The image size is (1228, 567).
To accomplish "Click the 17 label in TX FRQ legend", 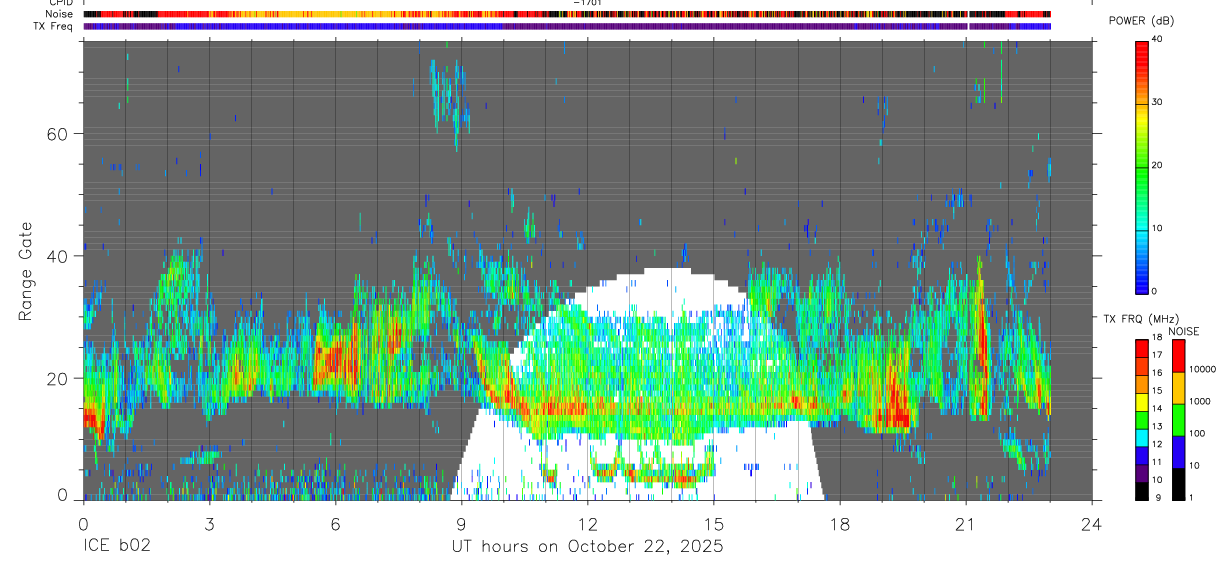I will click(x=1158, y=355).
